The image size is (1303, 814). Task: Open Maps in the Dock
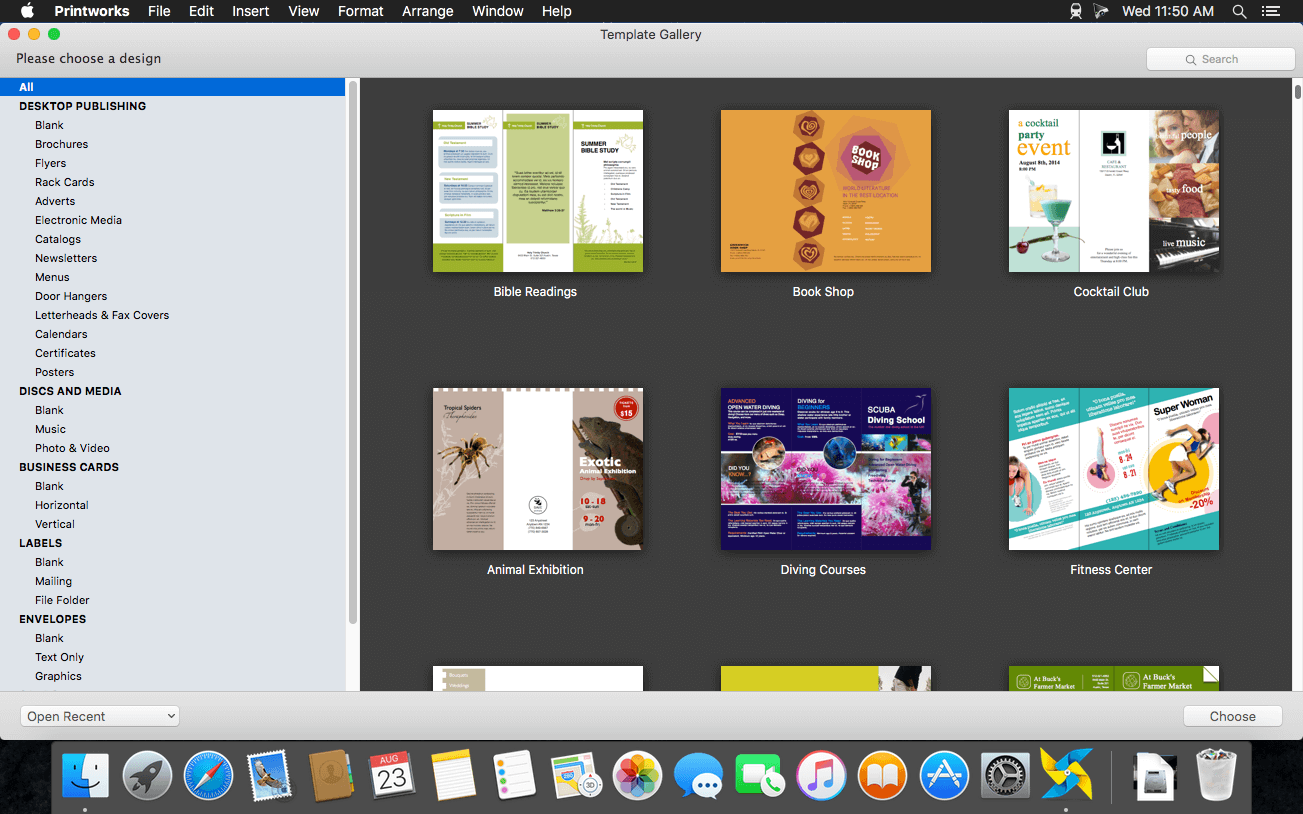tap(576, 775)
